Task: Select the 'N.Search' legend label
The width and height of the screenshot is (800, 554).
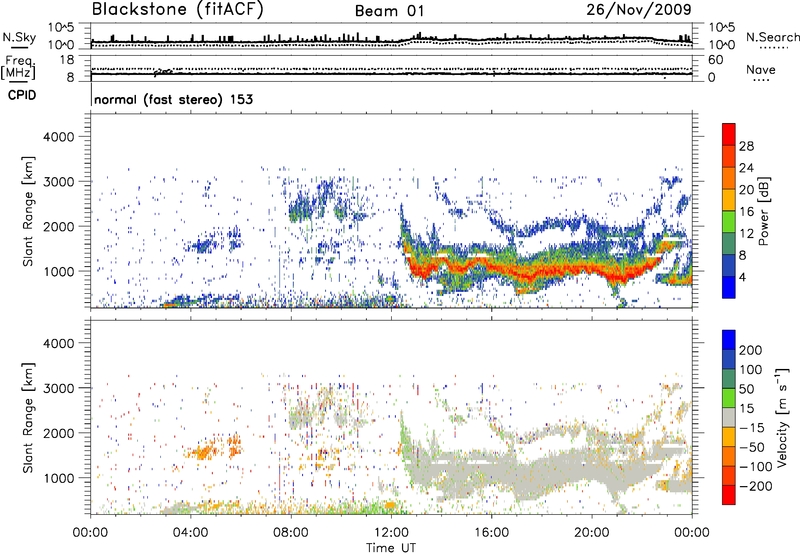Action: pos(772,37)
